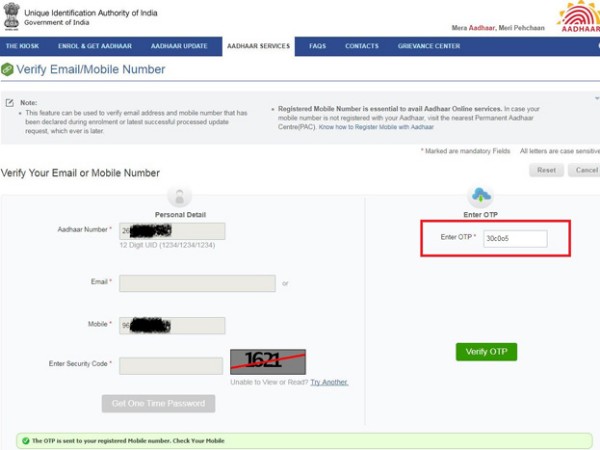Open Know how to Register Mobile link
600x450 pixels.
tap(376, 127)
